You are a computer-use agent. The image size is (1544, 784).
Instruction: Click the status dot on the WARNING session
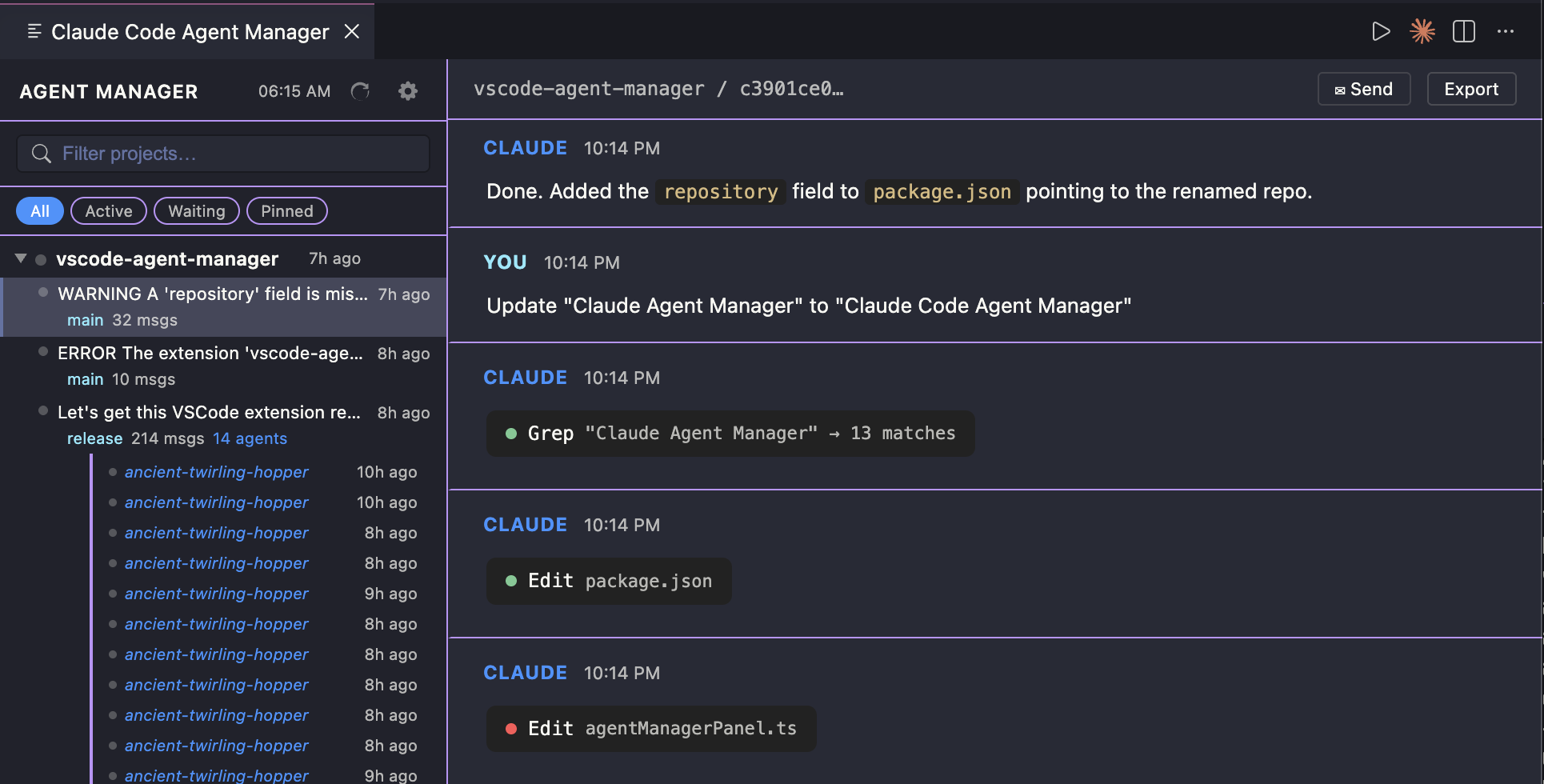click(x=43, y=292)
